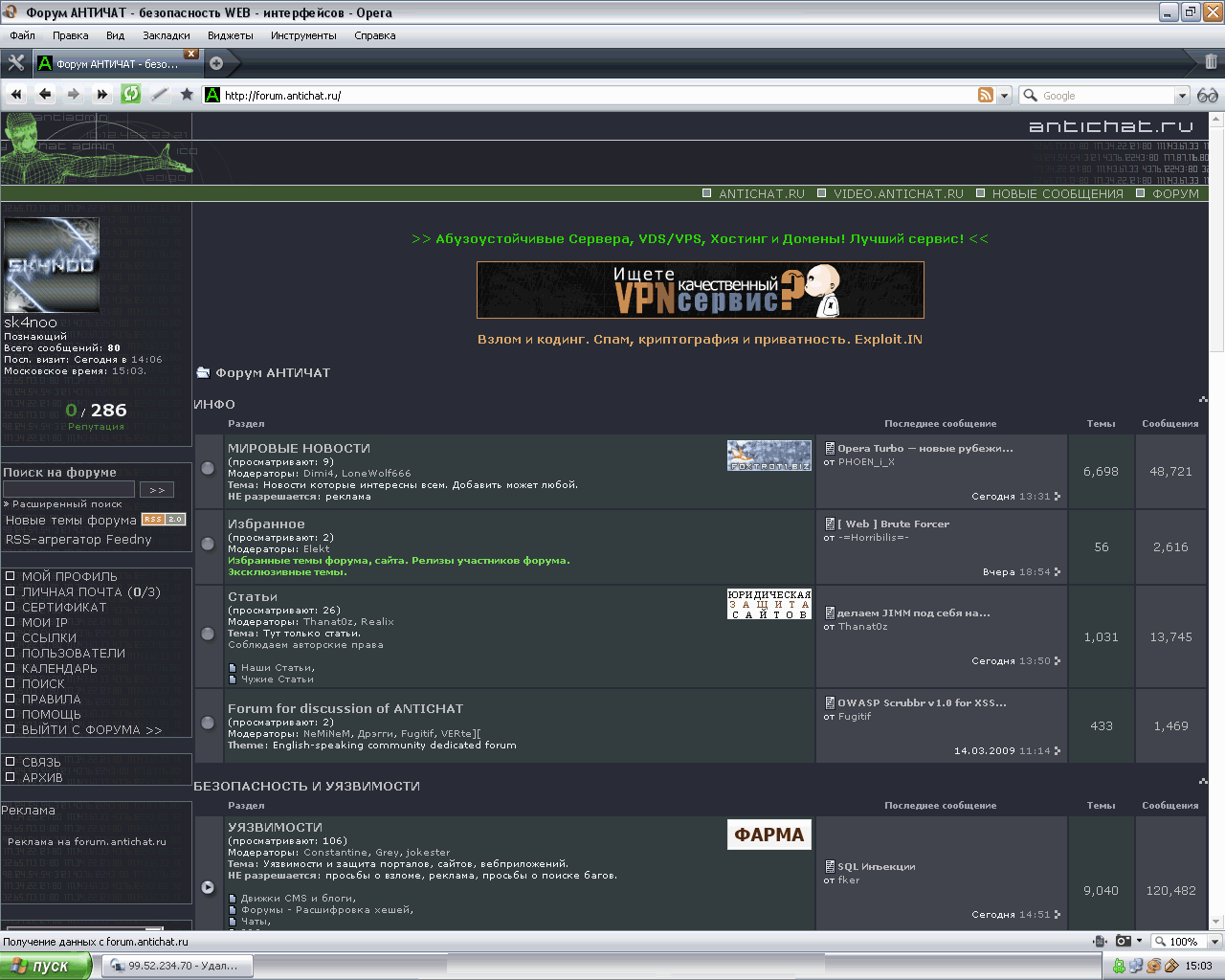Open МИРОВЫЕ НОВОСТИ section
Image resolution: width=1225 pixels, height=980 pixels.
299,448
